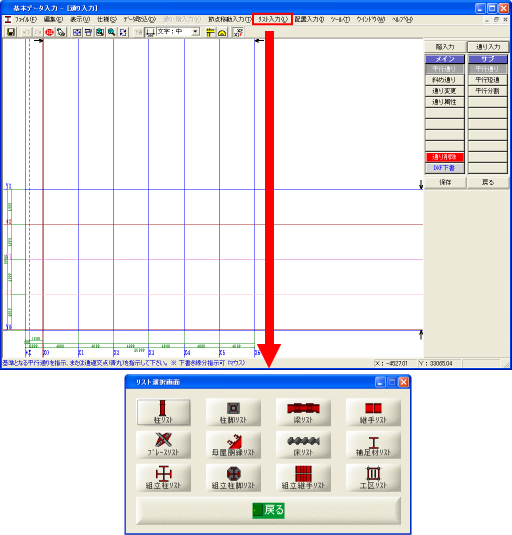The height and width of the screenshot is (535, 512).
Task: Toggle the 階入力 mode button
Action: tap(445, 47)
